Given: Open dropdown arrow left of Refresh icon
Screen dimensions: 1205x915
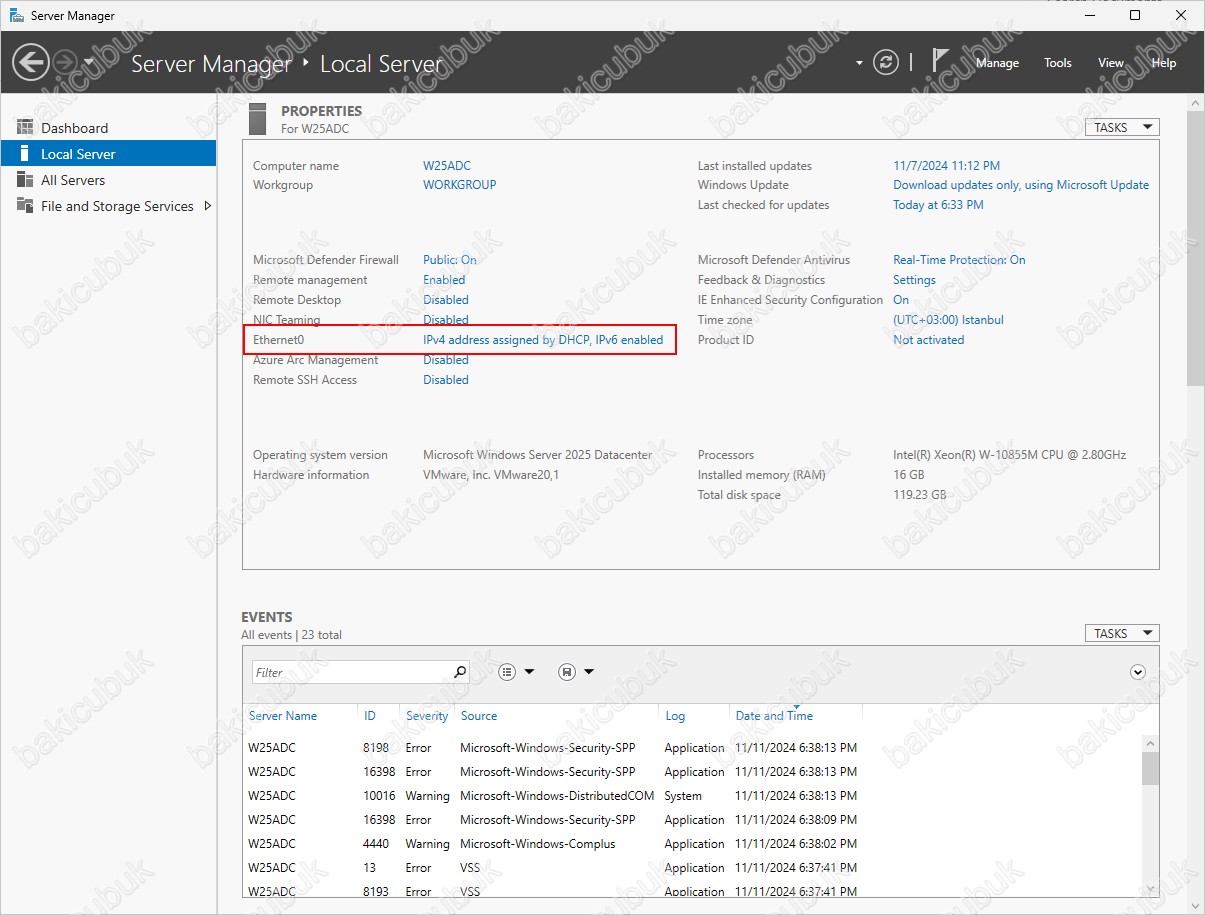Looking at the screenshot, I should tap(859, 63).
